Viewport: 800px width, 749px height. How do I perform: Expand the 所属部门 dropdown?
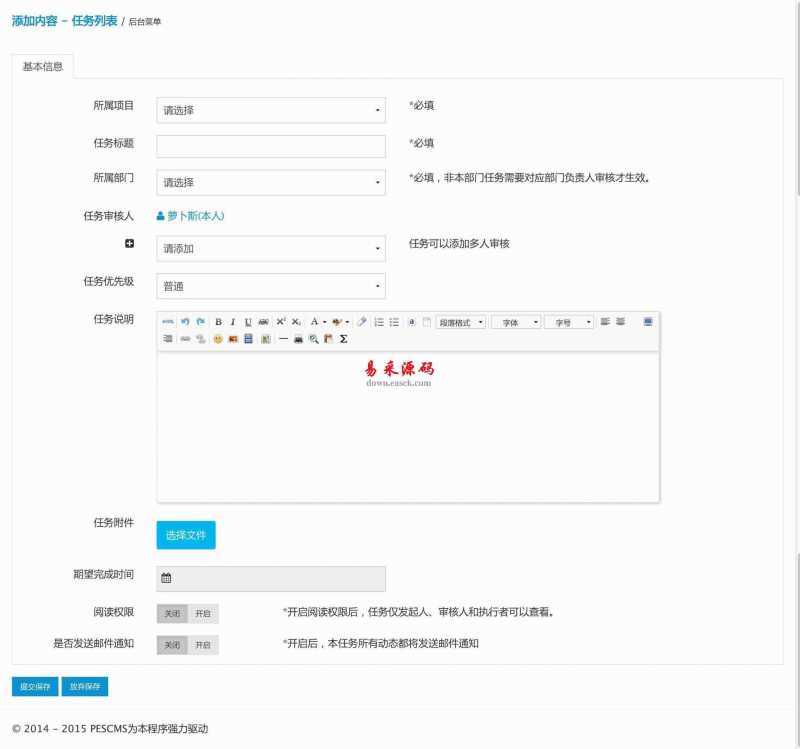(x=270, y=183)
